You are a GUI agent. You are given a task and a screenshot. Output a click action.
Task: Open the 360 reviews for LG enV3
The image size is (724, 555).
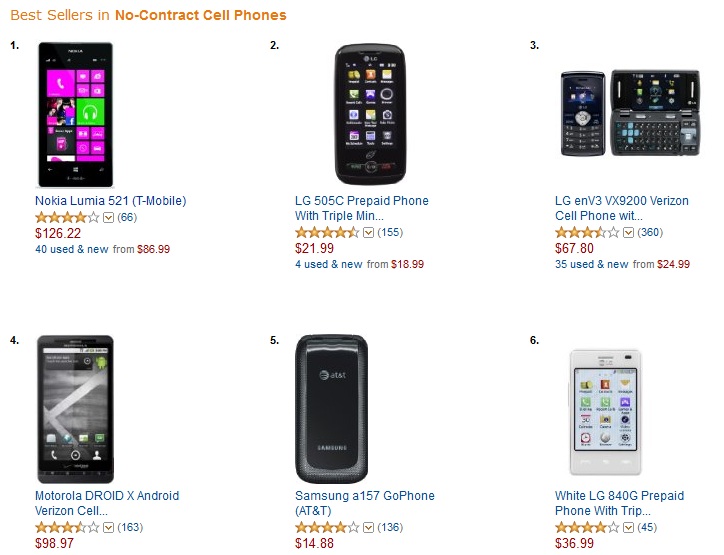click(652, 232)
